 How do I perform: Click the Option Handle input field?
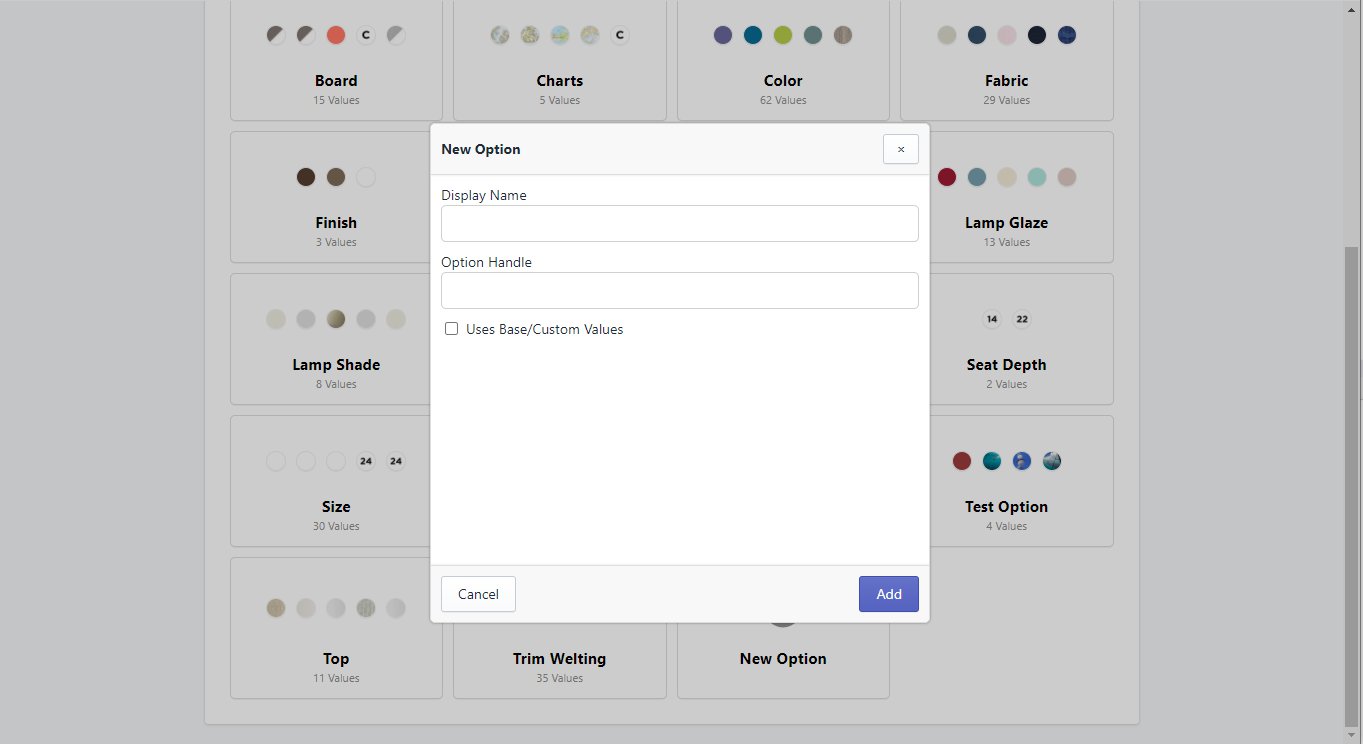679,291
